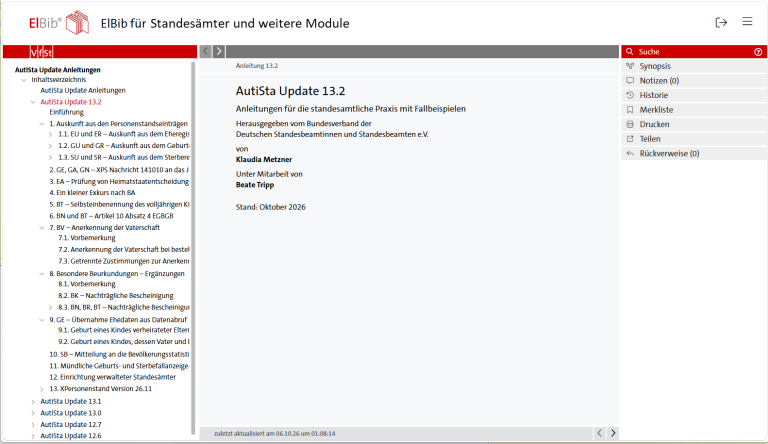The width and height of the screenshot is (768, 444).
Task: Click the Teilen share icon
Action: (x=630, y=139)
